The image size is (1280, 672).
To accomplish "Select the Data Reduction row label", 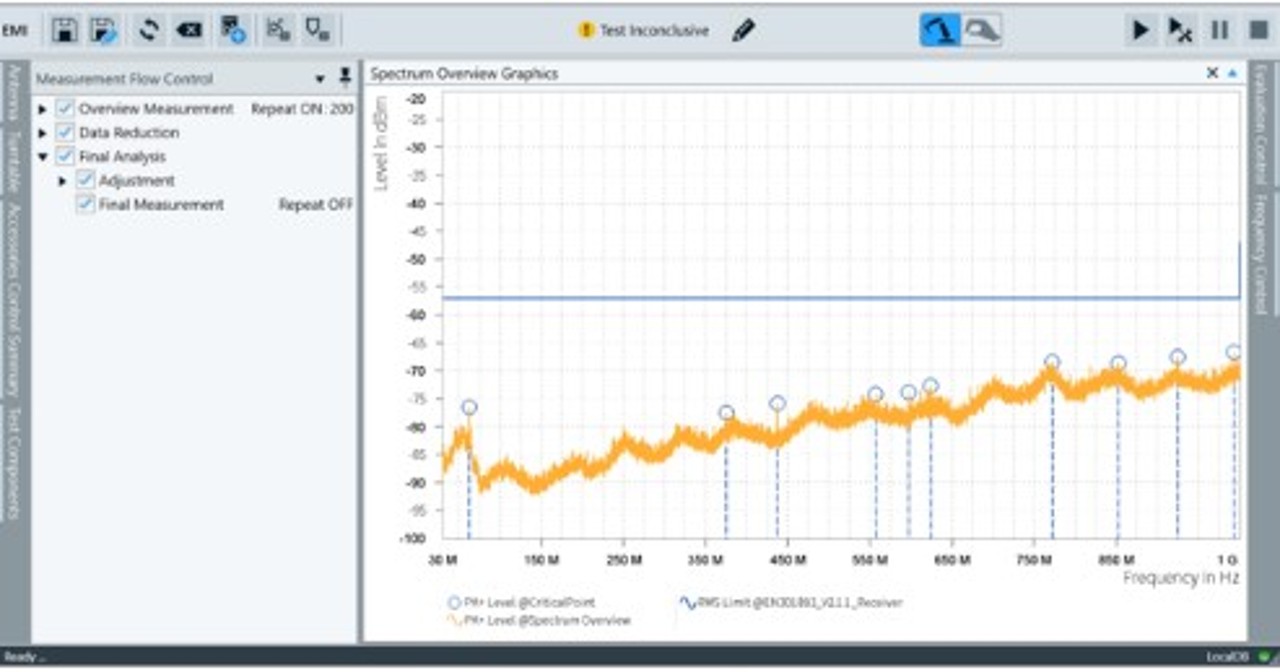I will point(129,132).
